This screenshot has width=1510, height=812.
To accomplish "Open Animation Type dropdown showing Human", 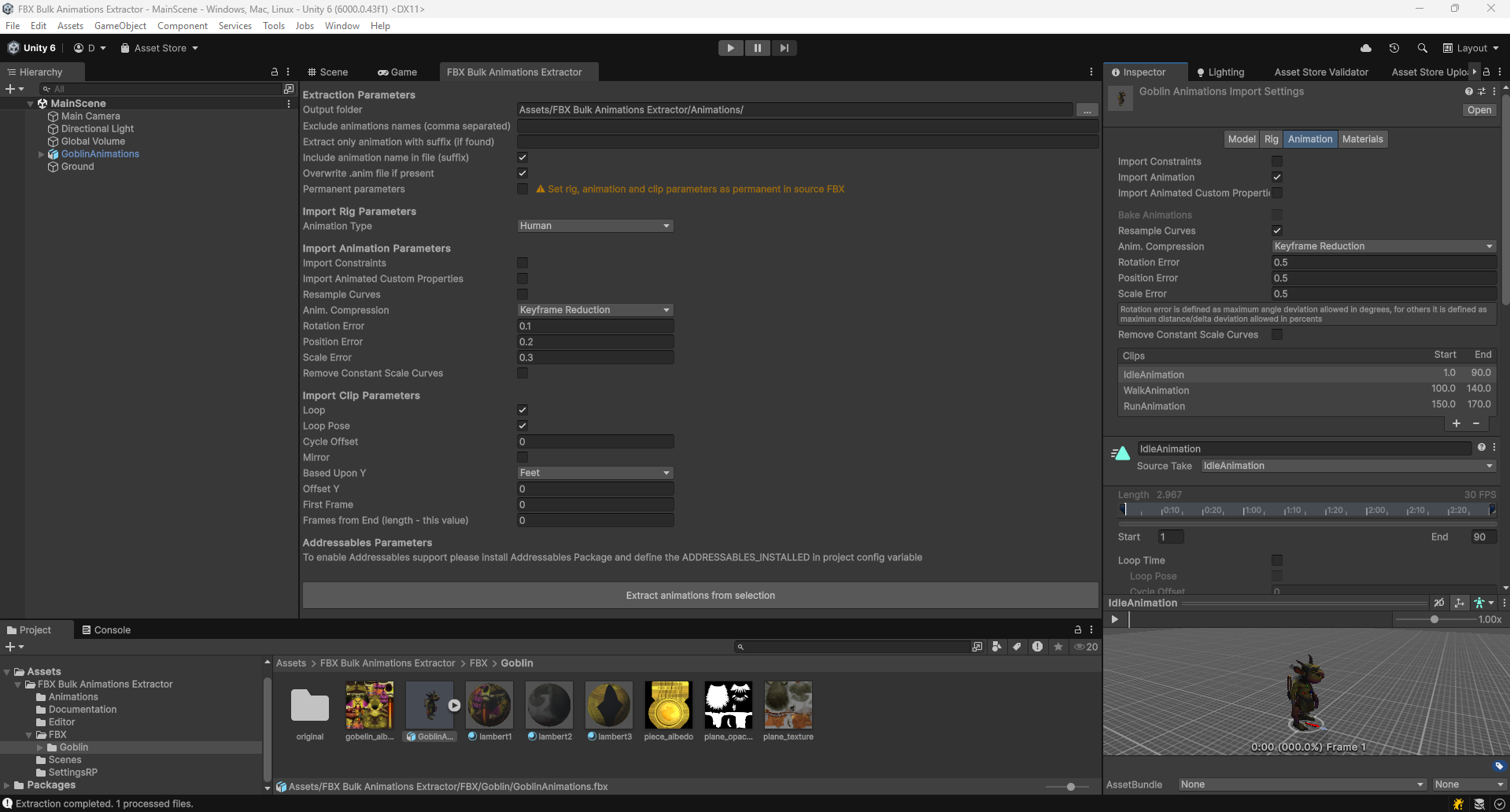I will pos(595,226).
